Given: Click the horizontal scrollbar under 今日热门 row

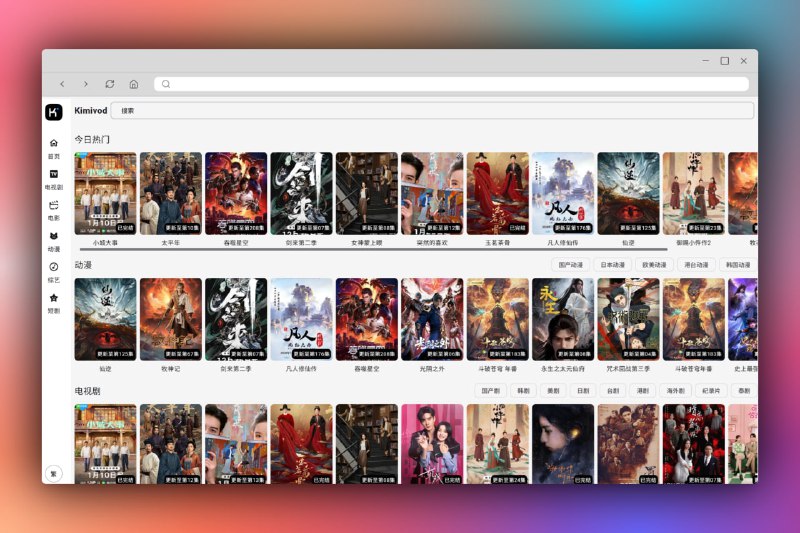Looking at the screenshot, I should click(373, 249).
